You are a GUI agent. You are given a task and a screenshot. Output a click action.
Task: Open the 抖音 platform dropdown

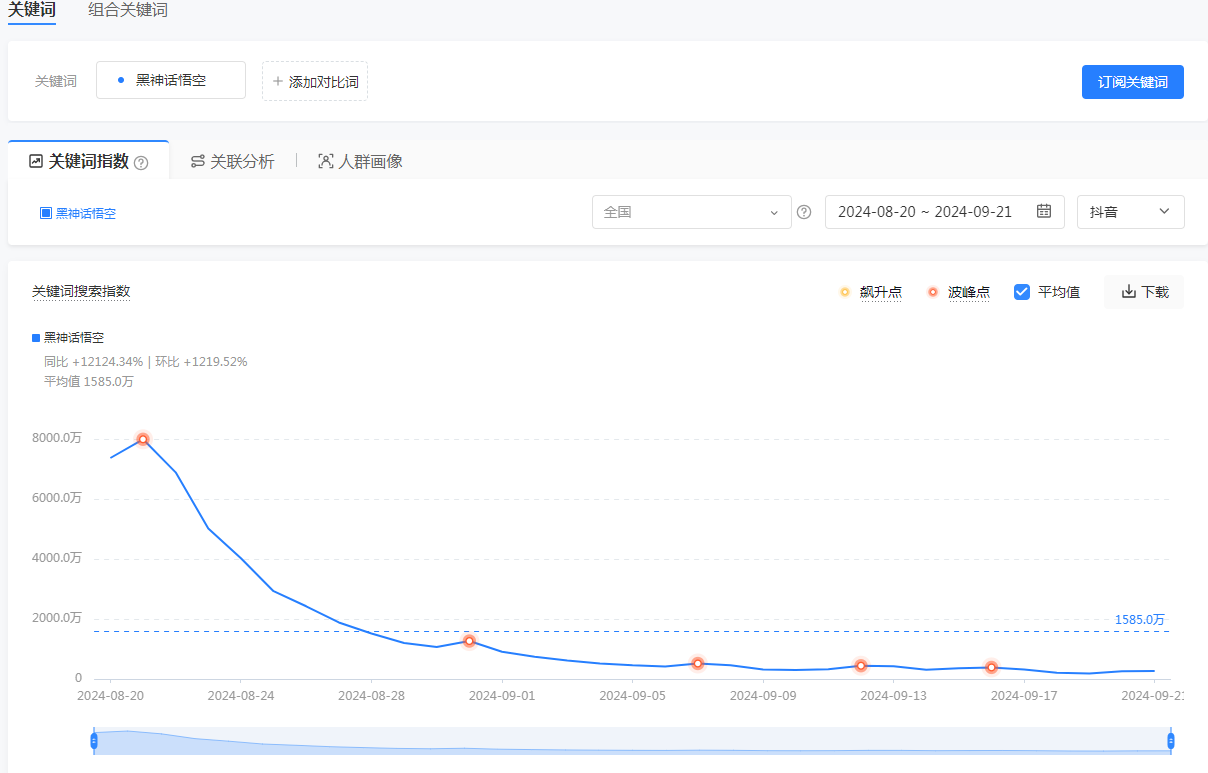point(1131,212)
